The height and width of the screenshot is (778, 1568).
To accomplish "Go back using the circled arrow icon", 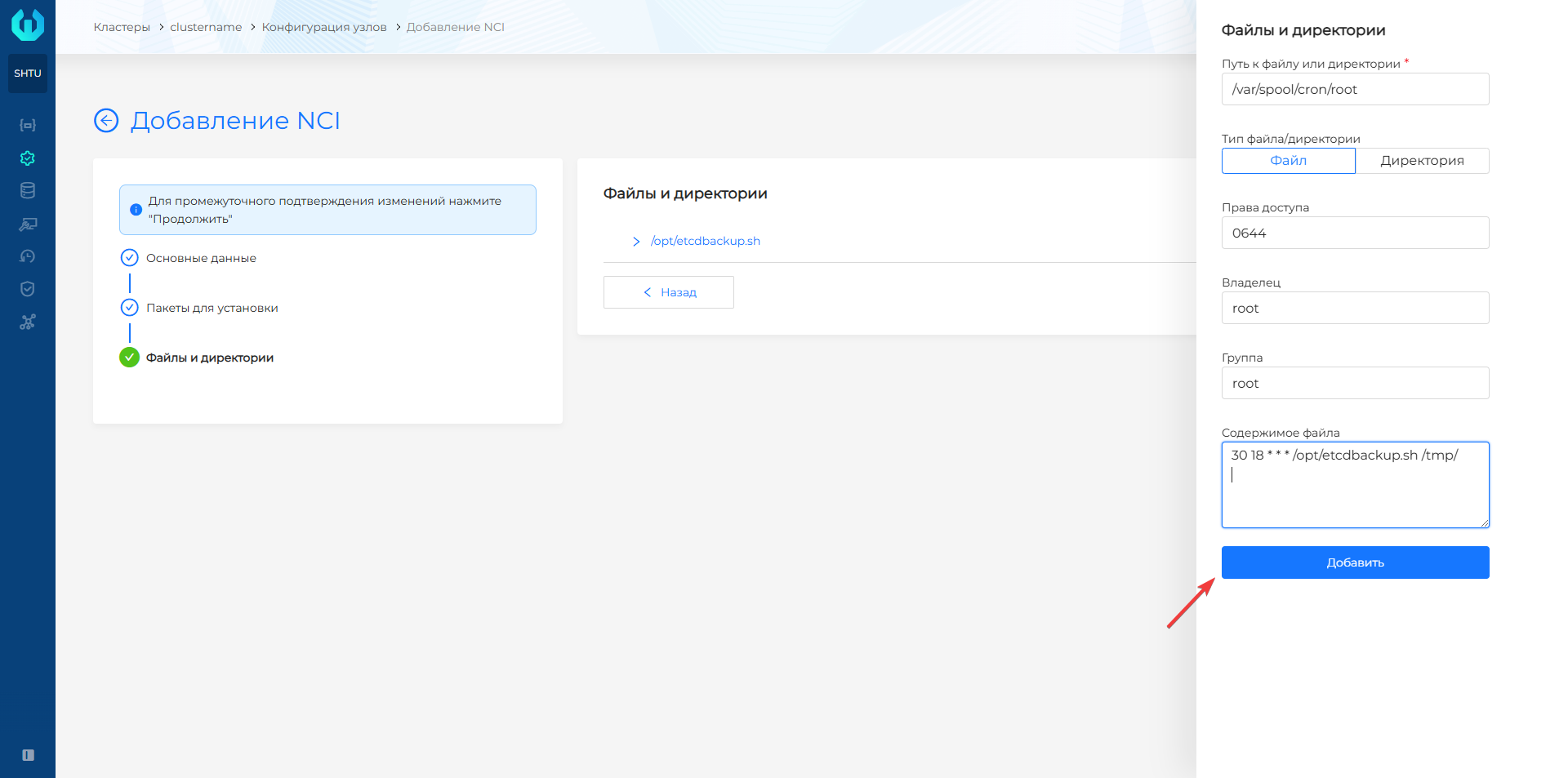I will [106, 121].
